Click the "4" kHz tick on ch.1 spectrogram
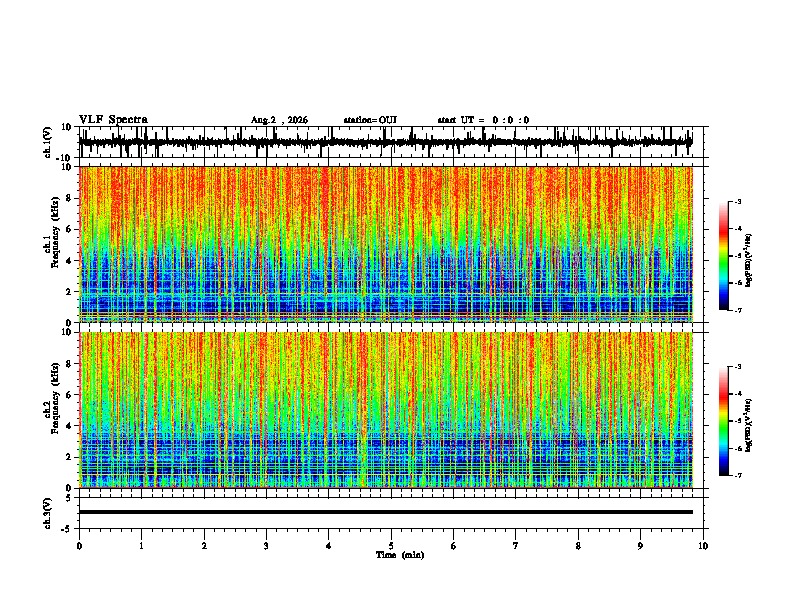The height and width of the screenshot is (612, 792). tap(69, 261)
